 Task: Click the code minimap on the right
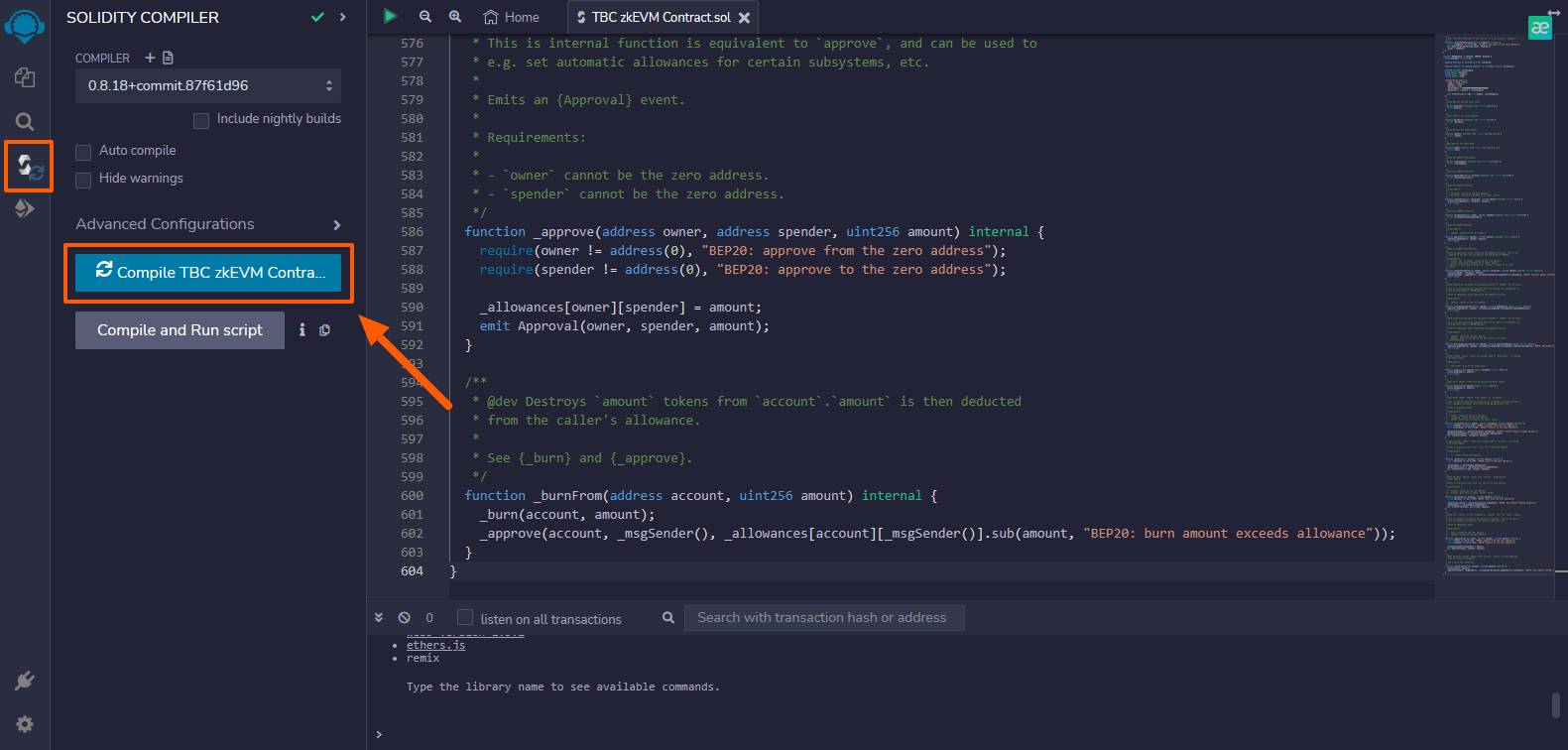click(1498, 306)
